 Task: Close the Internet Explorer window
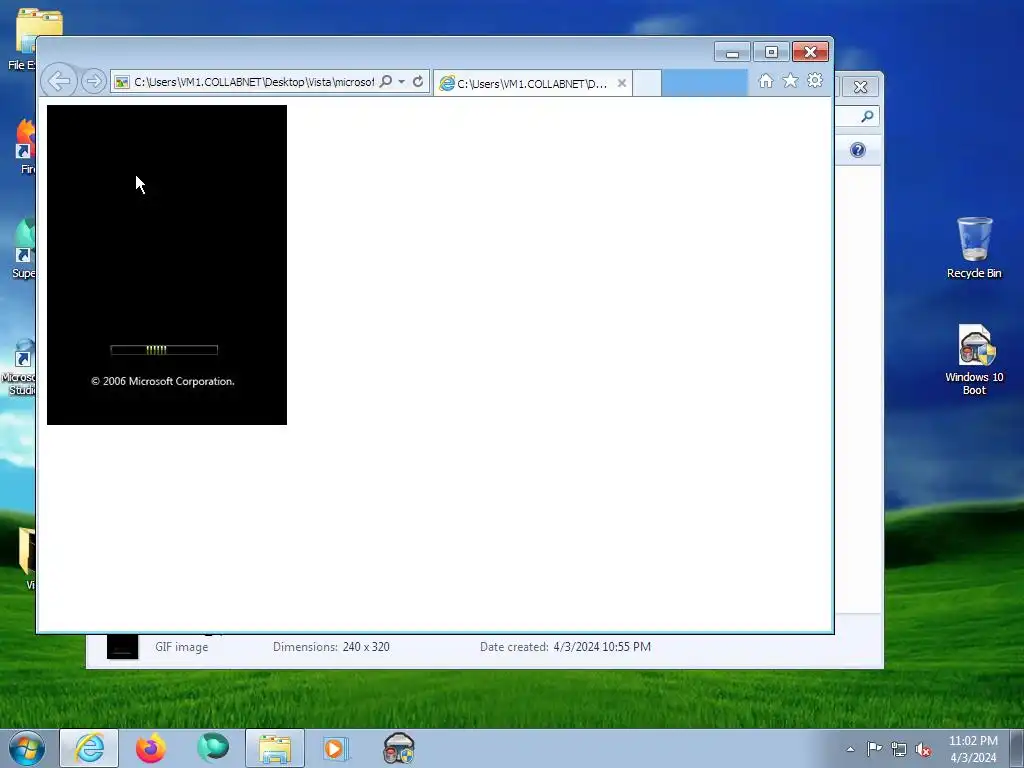[810, 52]
